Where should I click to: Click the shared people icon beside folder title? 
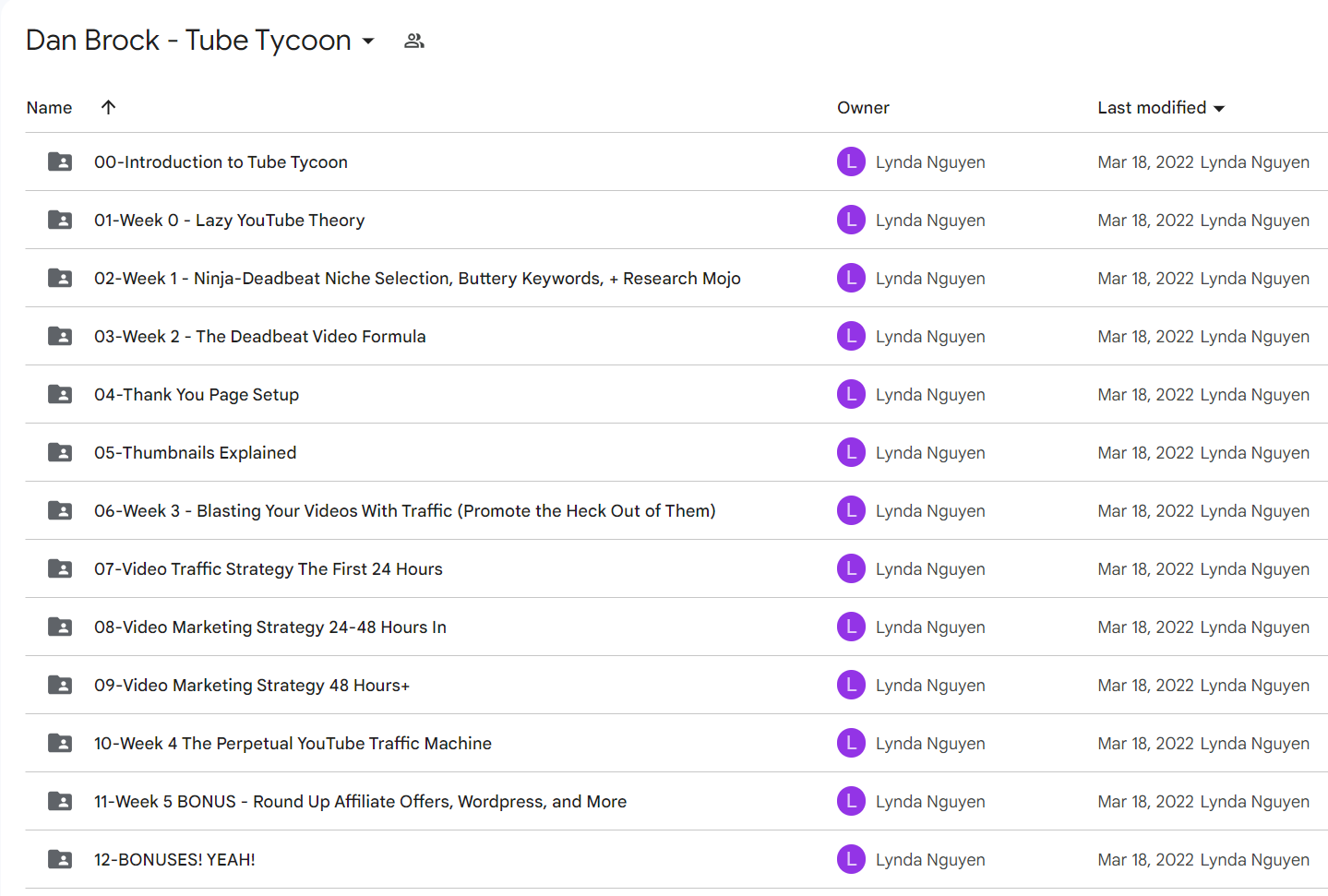click(414, 41)
